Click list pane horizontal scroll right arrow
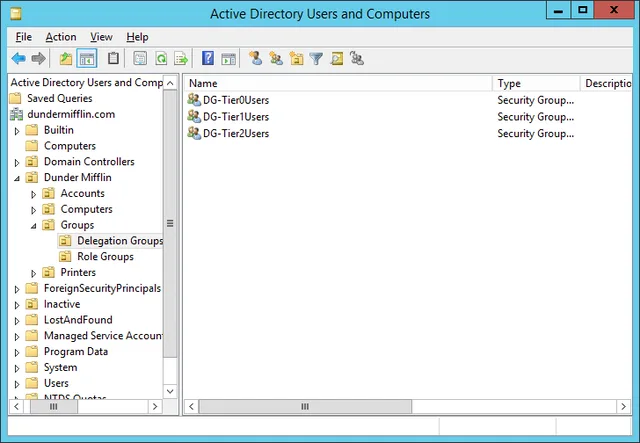Screen dimensions: 640x443 click(x=623, y=406)
